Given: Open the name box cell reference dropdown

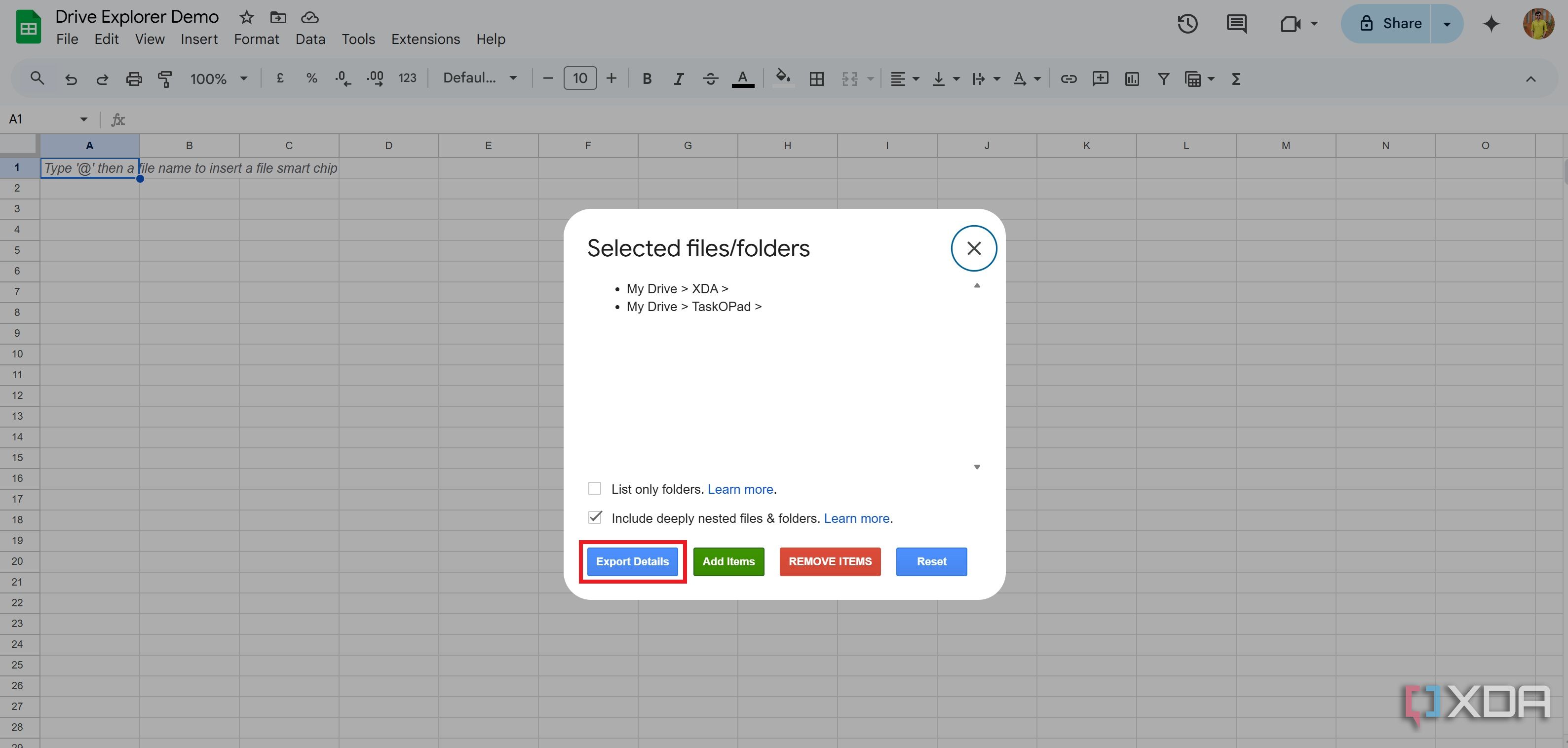Looking at the screenshot, I should pyautogui.click(x=83, y=119).
